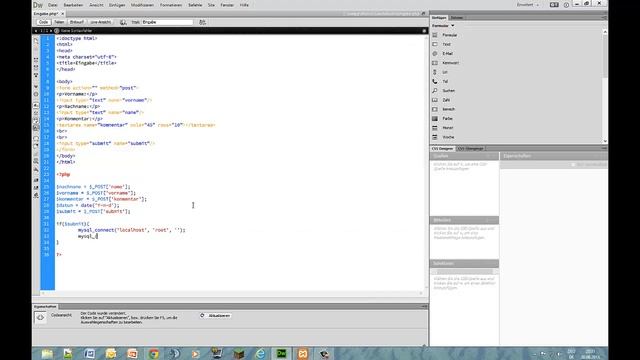The width and height of the screenshot is (640, 360).
Task: Open the Dreamweaver taskbar icon
Action: point(281,353)
